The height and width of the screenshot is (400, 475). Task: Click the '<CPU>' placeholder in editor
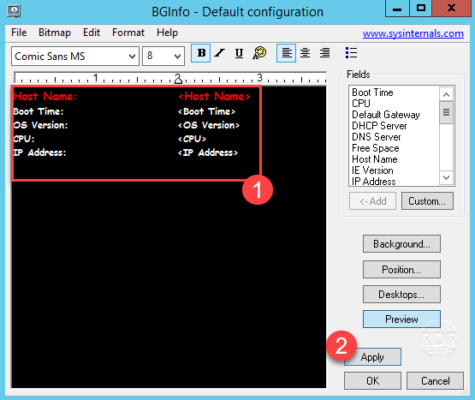pos(192,139)
